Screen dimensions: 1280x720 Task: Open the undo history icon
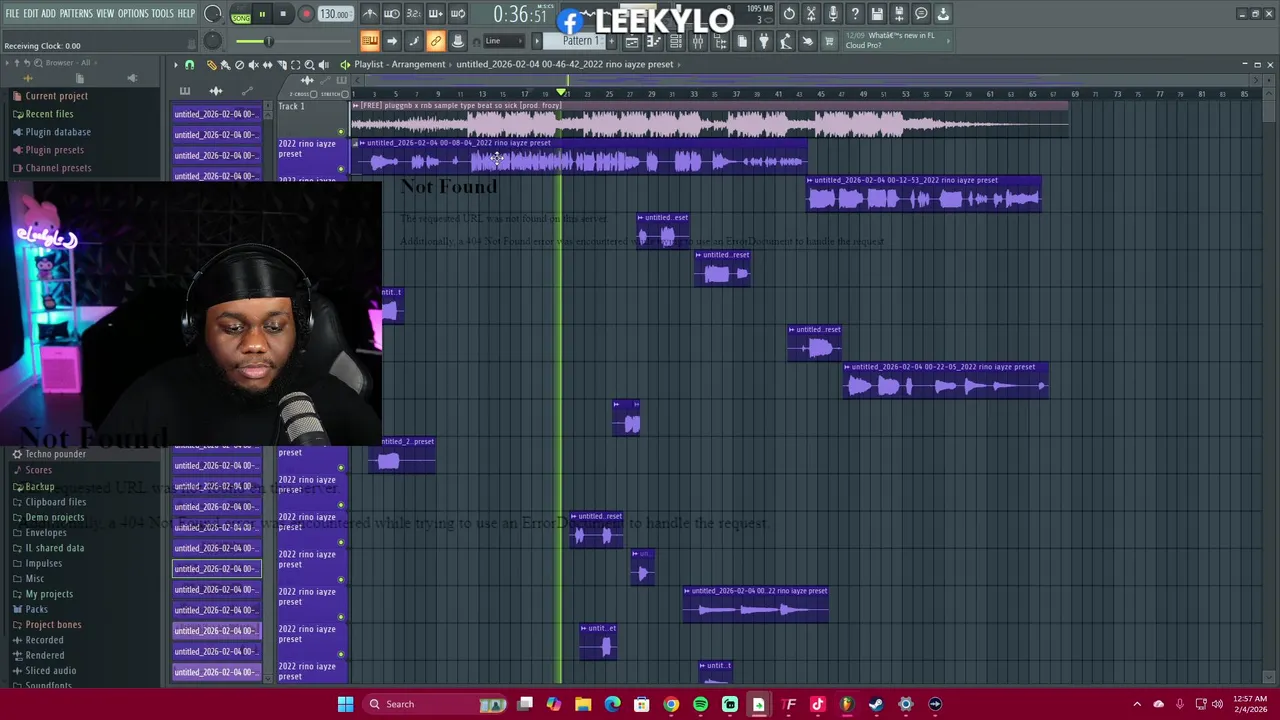(x=789, y=14)
